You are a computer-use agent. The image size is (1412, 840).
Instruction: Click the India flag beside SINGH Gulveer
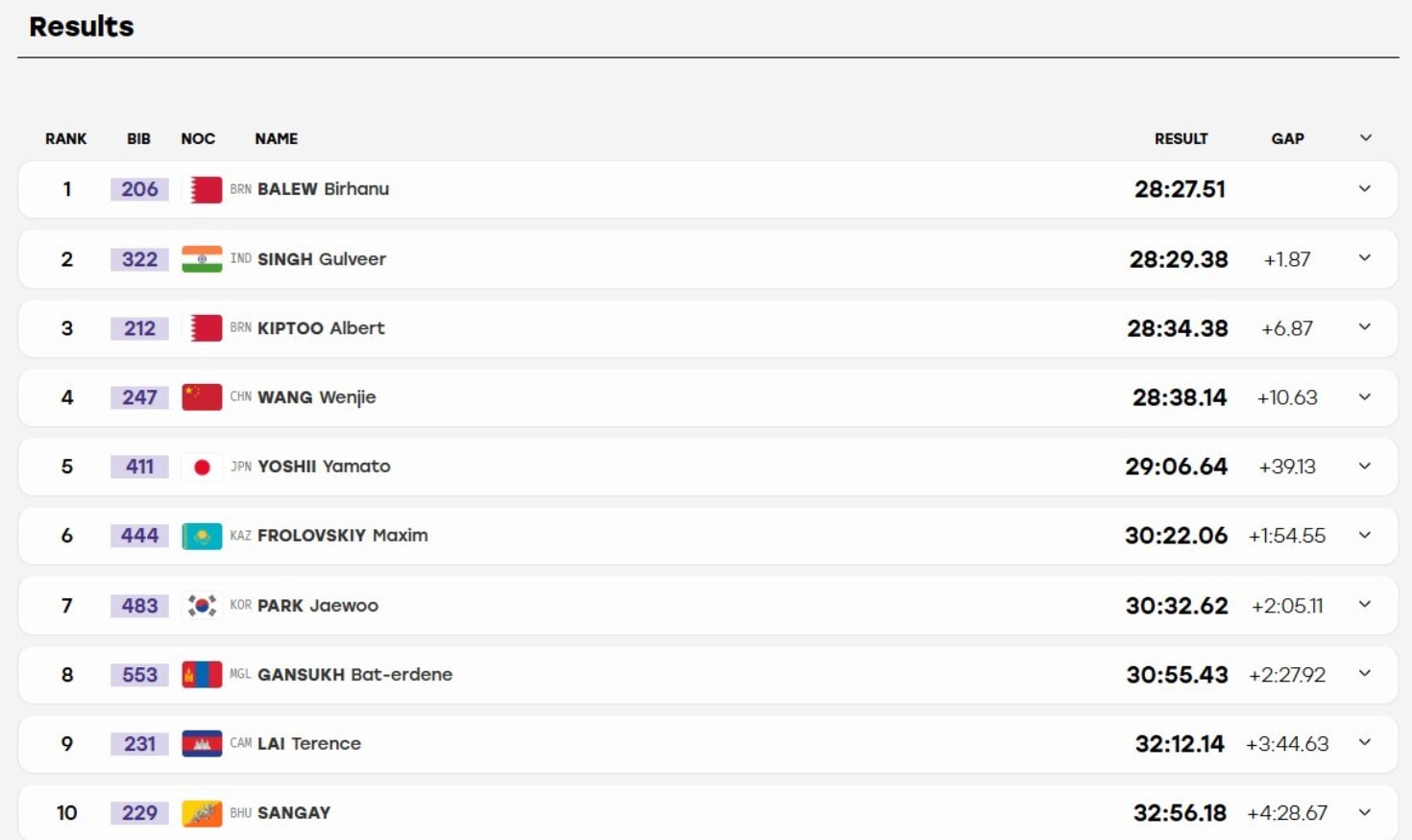coord(202,259)
